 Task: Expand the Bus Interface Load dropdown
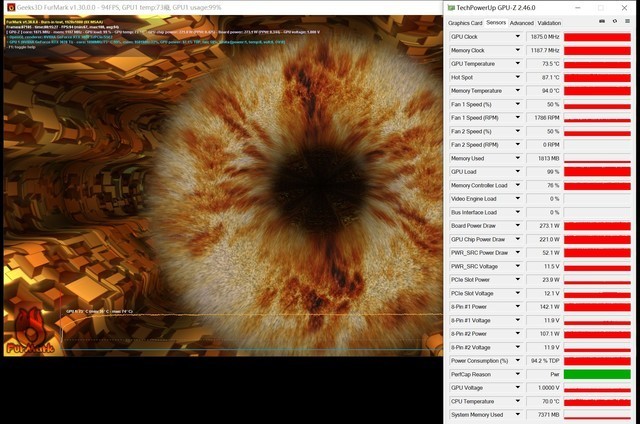tap(518, 212)
